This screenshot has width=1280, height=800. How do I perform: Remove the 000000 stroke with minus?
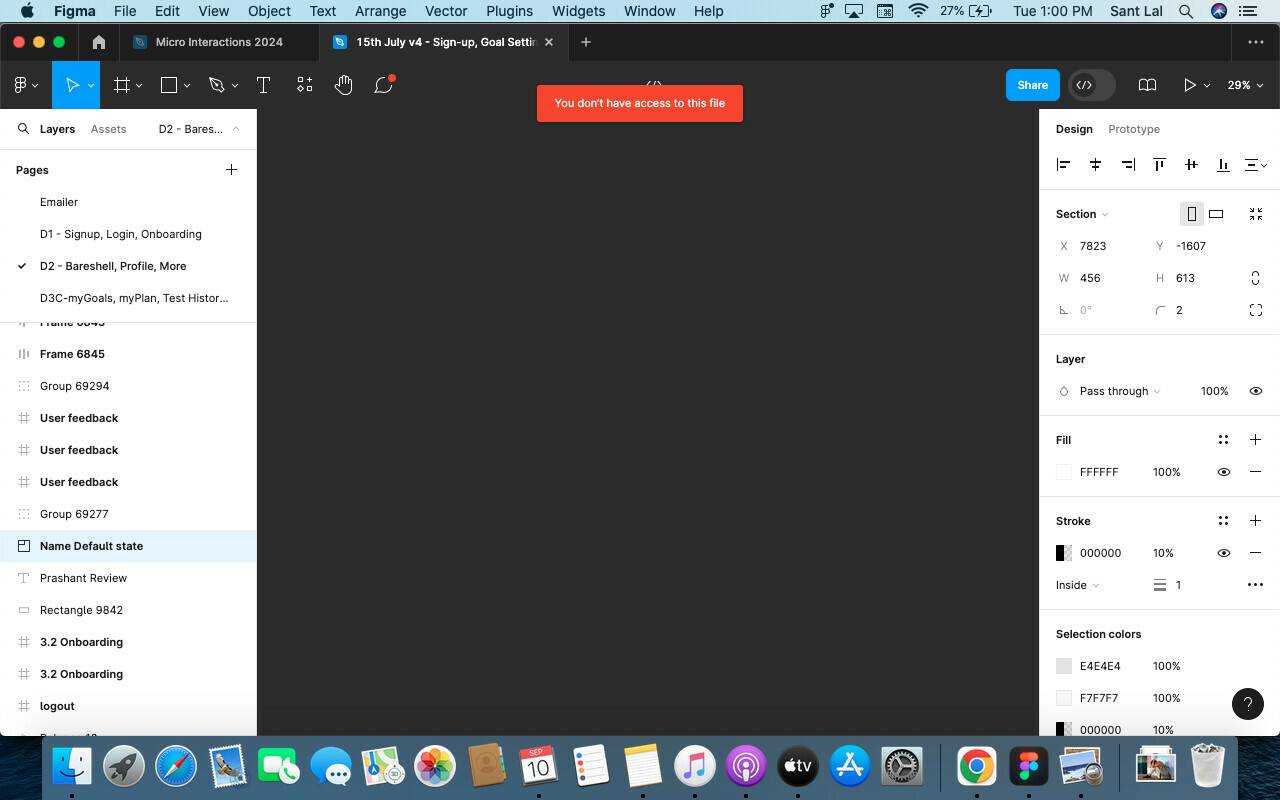pyautogui.click(x=1255, y=553)
